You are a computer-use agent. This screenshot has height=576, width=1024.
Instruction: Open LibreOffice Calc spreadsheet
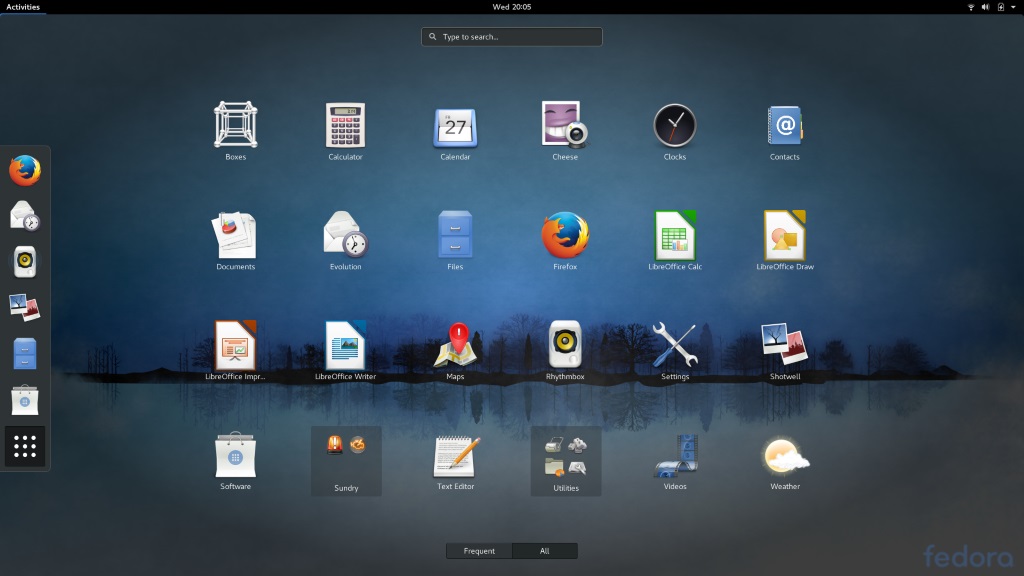pos(675,241)
